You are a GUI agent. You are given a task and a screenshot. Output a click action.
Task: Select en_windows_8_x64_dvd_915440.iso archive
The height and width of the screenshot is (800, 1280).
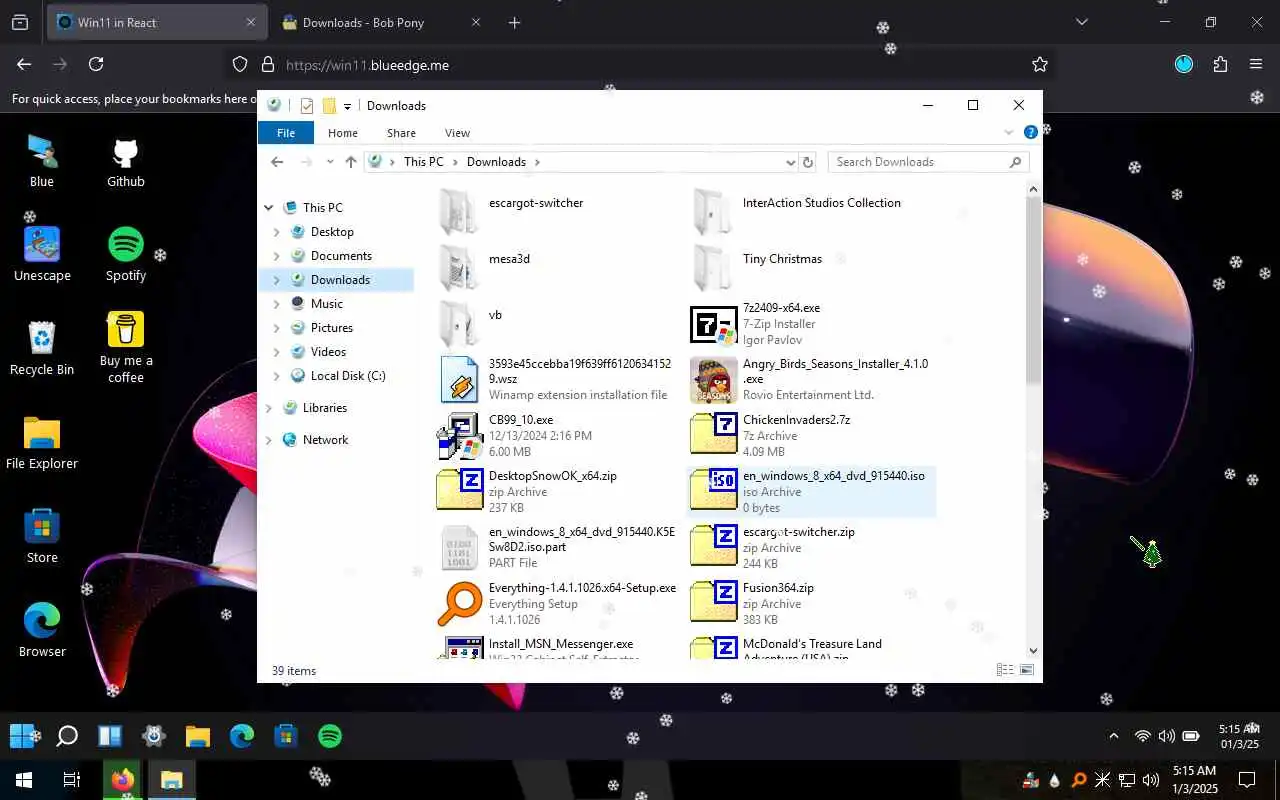click(x=811, y=492)
